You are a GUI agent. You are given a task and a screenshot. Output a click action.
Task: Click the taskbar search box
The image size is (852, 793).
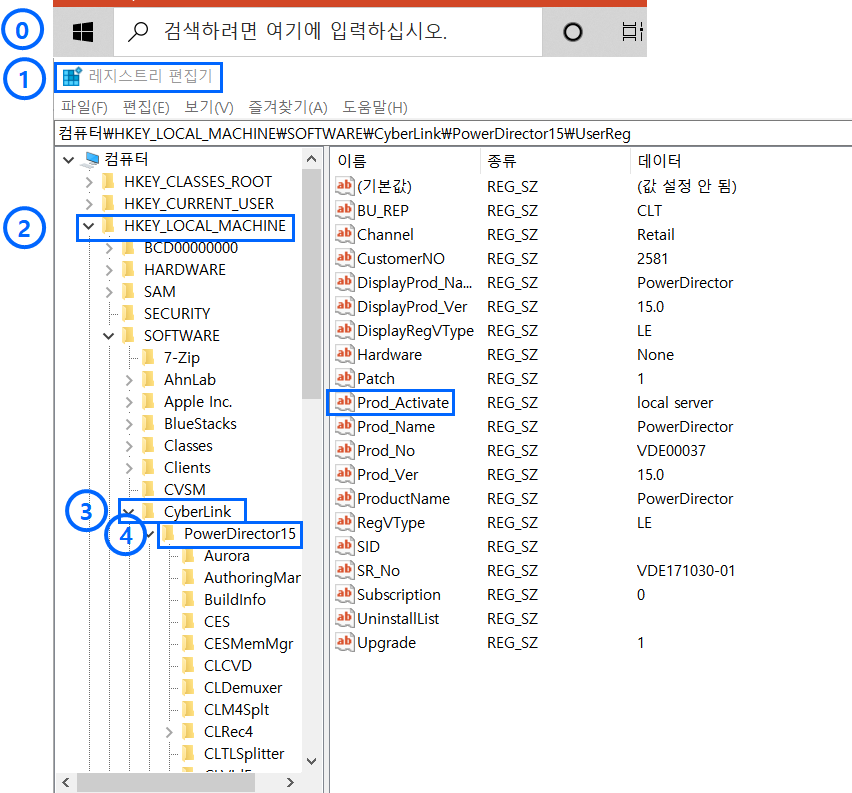[328, 32]
